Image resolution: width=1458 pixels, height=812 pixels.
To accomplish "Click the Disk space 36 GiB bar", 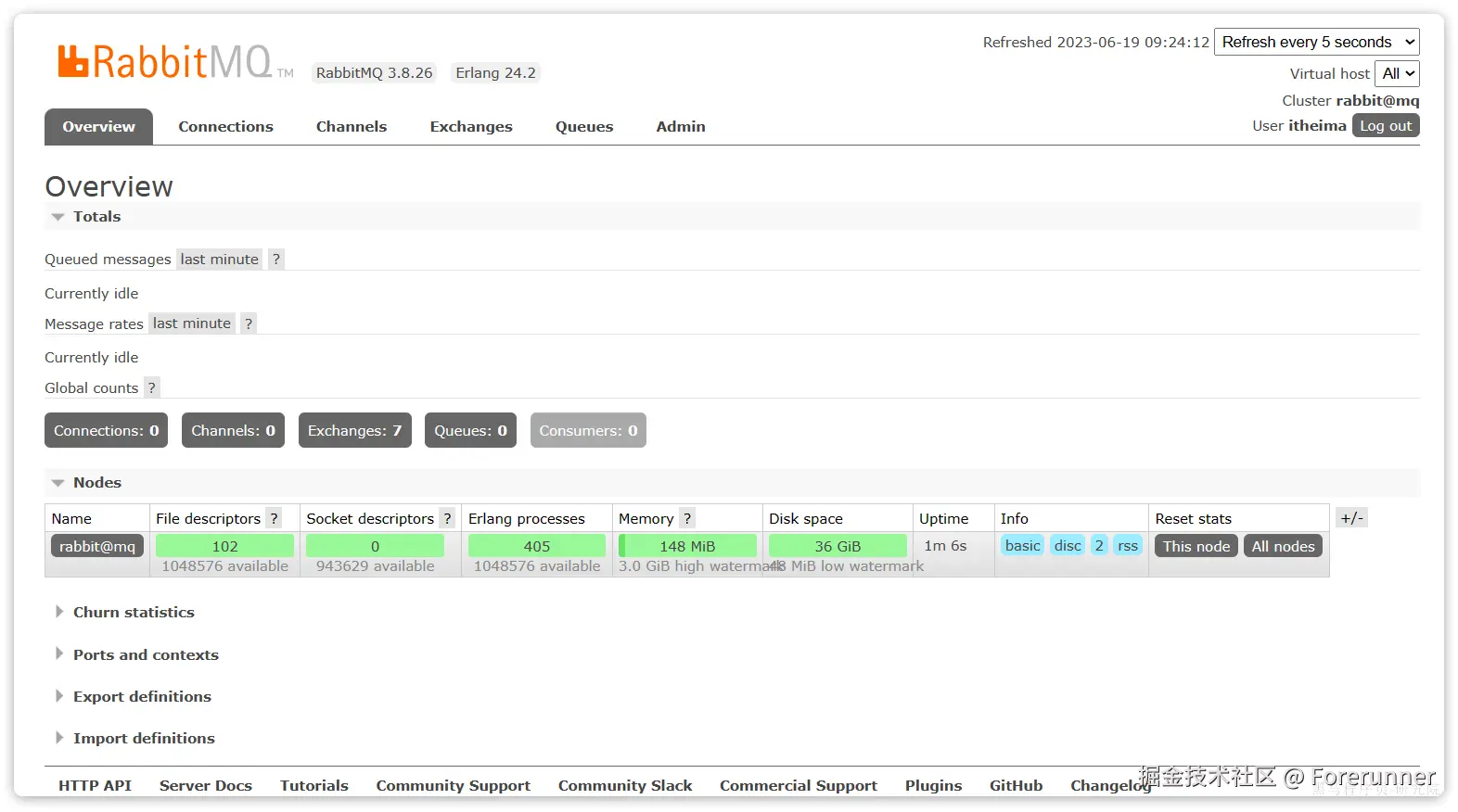I will click(838, 546).
